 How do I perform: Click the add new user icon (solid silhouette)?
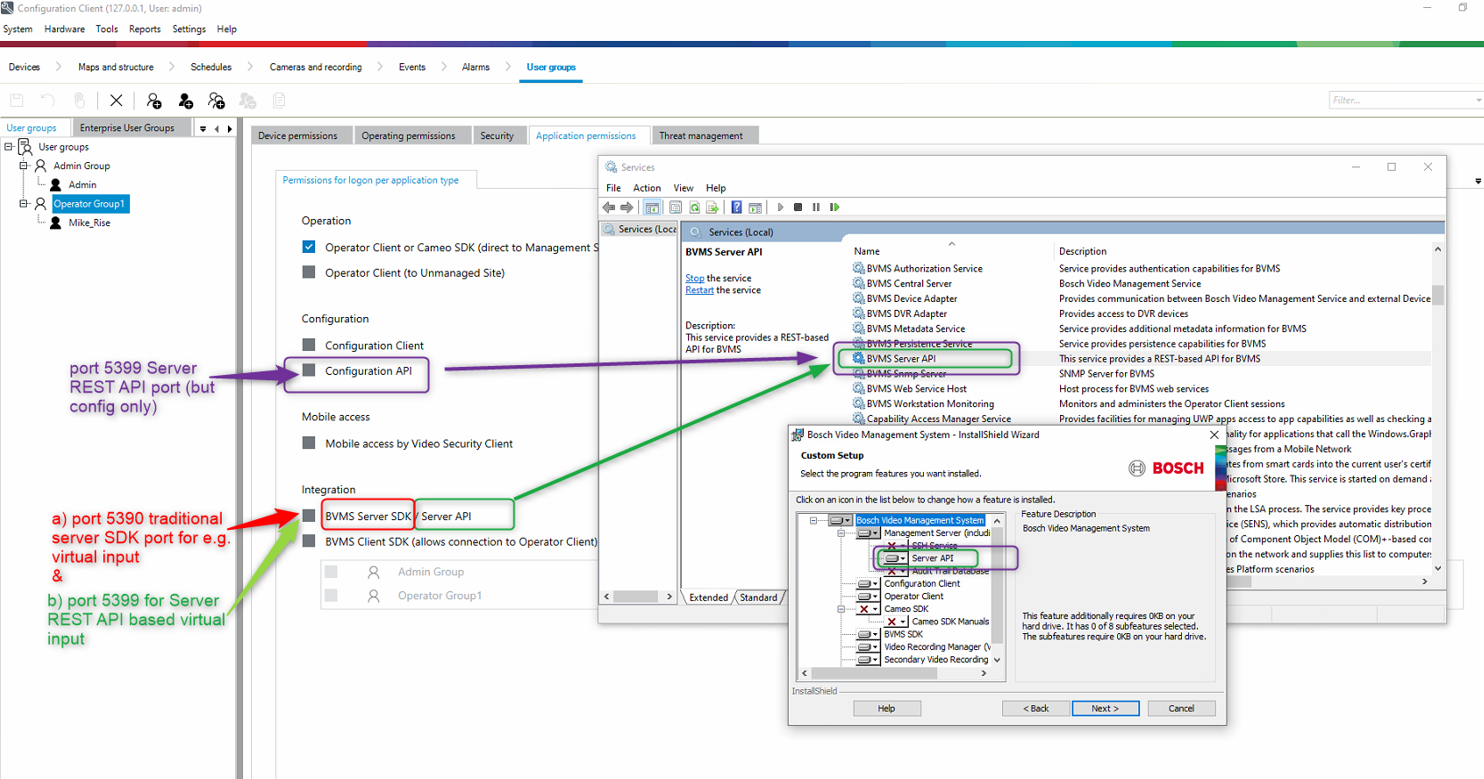coord(185,100)
